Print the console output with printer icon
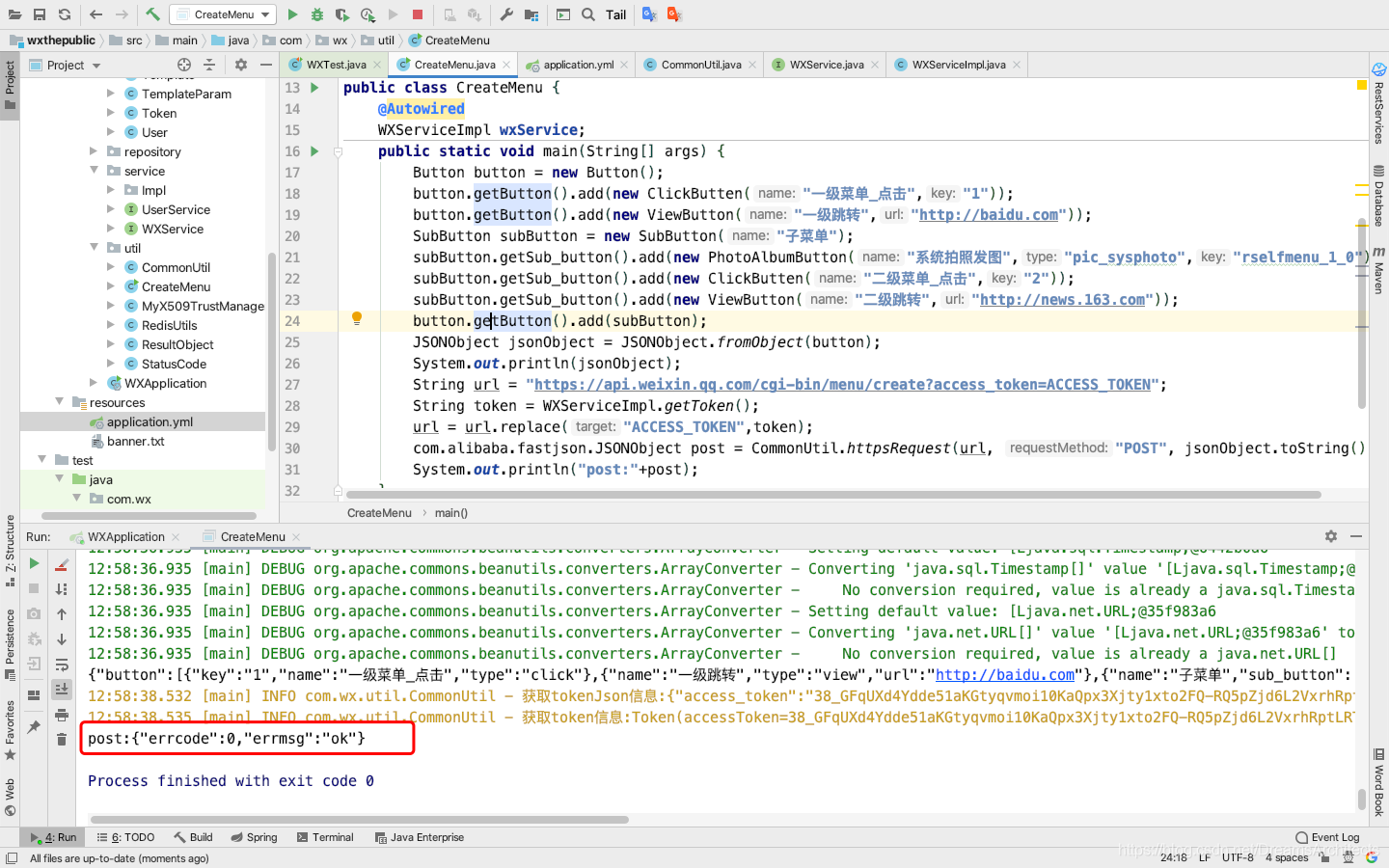Screen dimensions: 1389x868 point(62,715)
